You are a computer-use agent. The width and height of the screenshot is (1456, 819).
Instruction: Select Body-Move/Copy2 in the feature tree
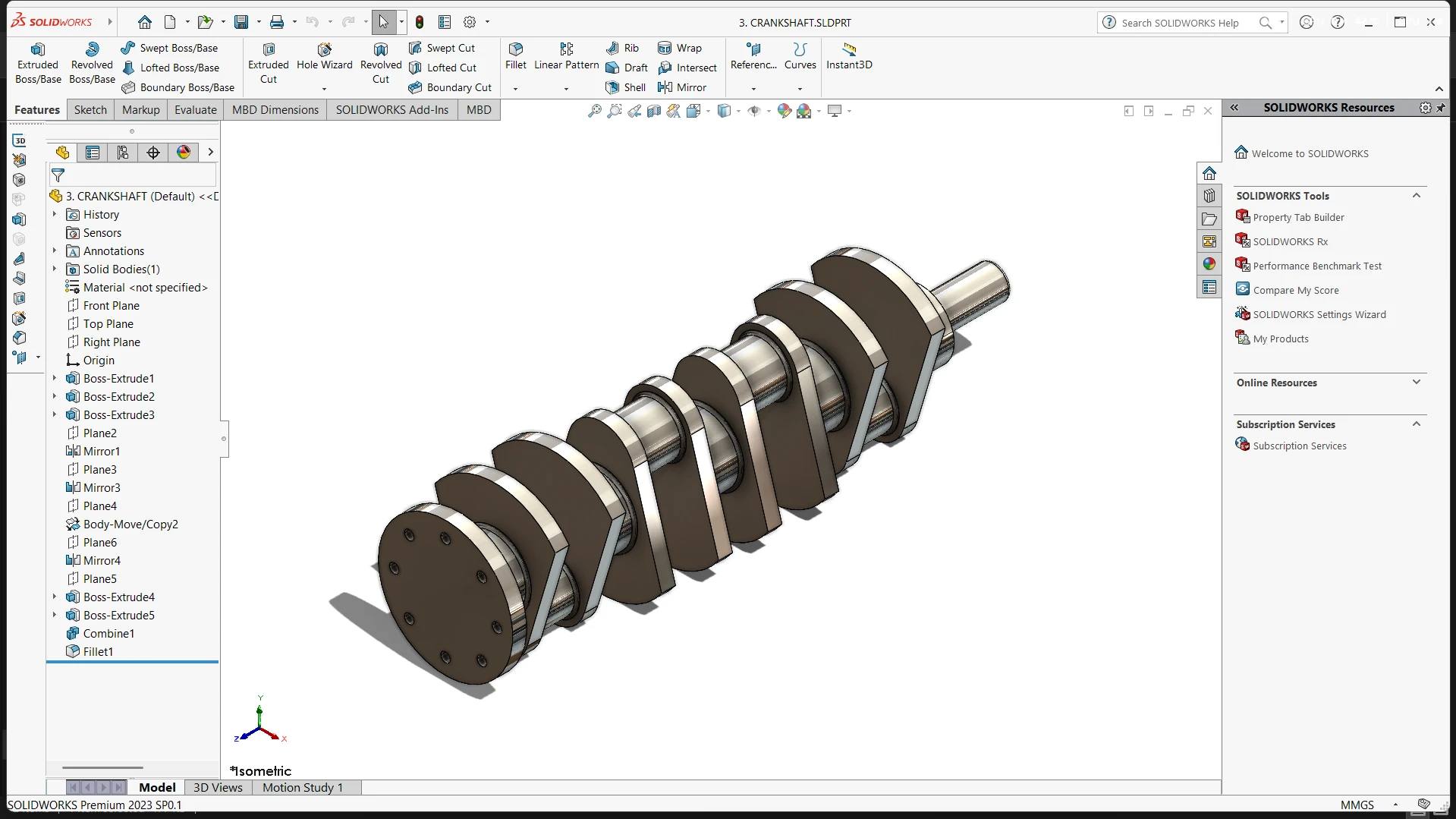pos(131,524)
